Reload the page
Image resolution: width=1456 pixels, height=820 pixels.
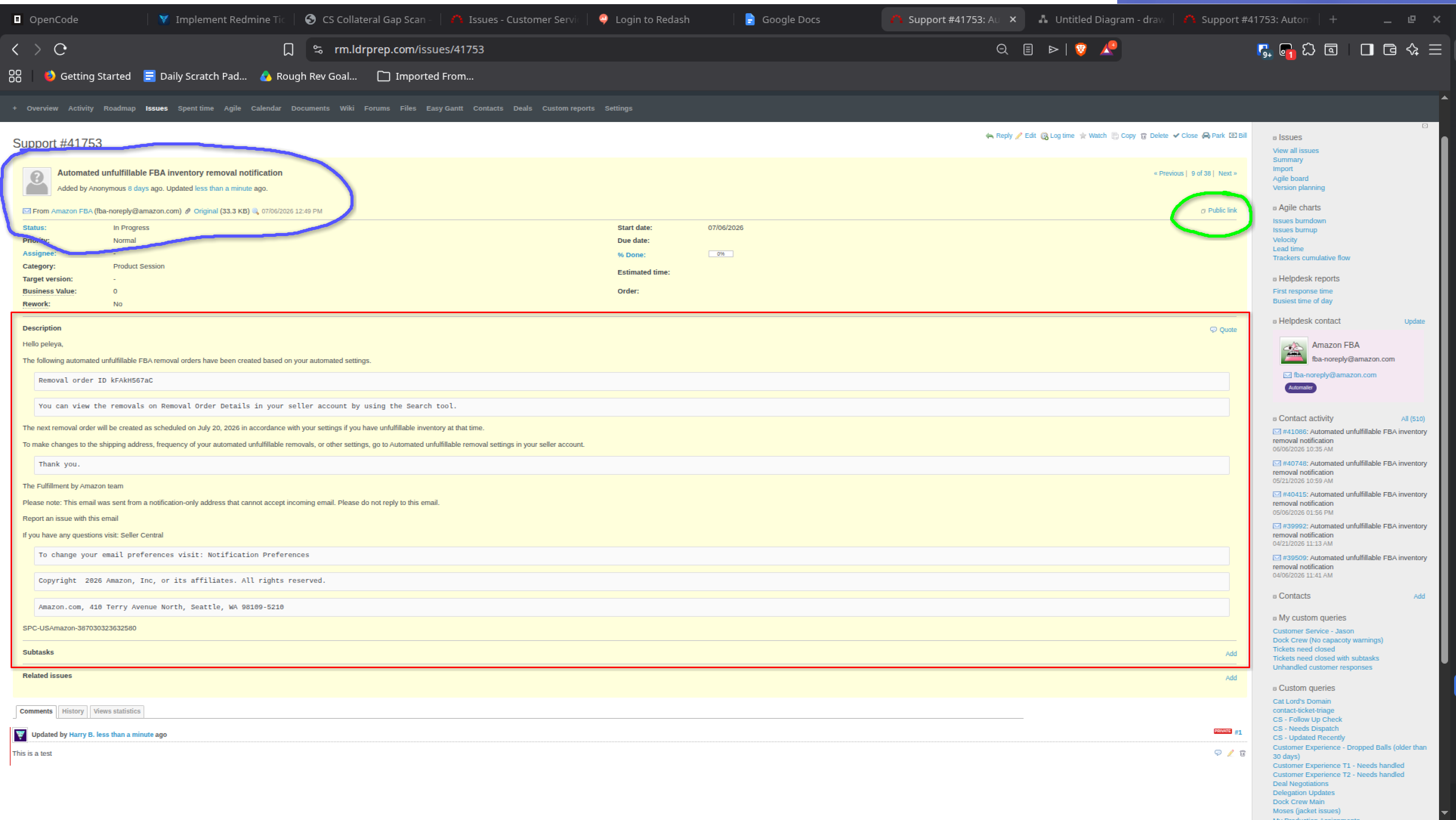[x=60, y=50]
